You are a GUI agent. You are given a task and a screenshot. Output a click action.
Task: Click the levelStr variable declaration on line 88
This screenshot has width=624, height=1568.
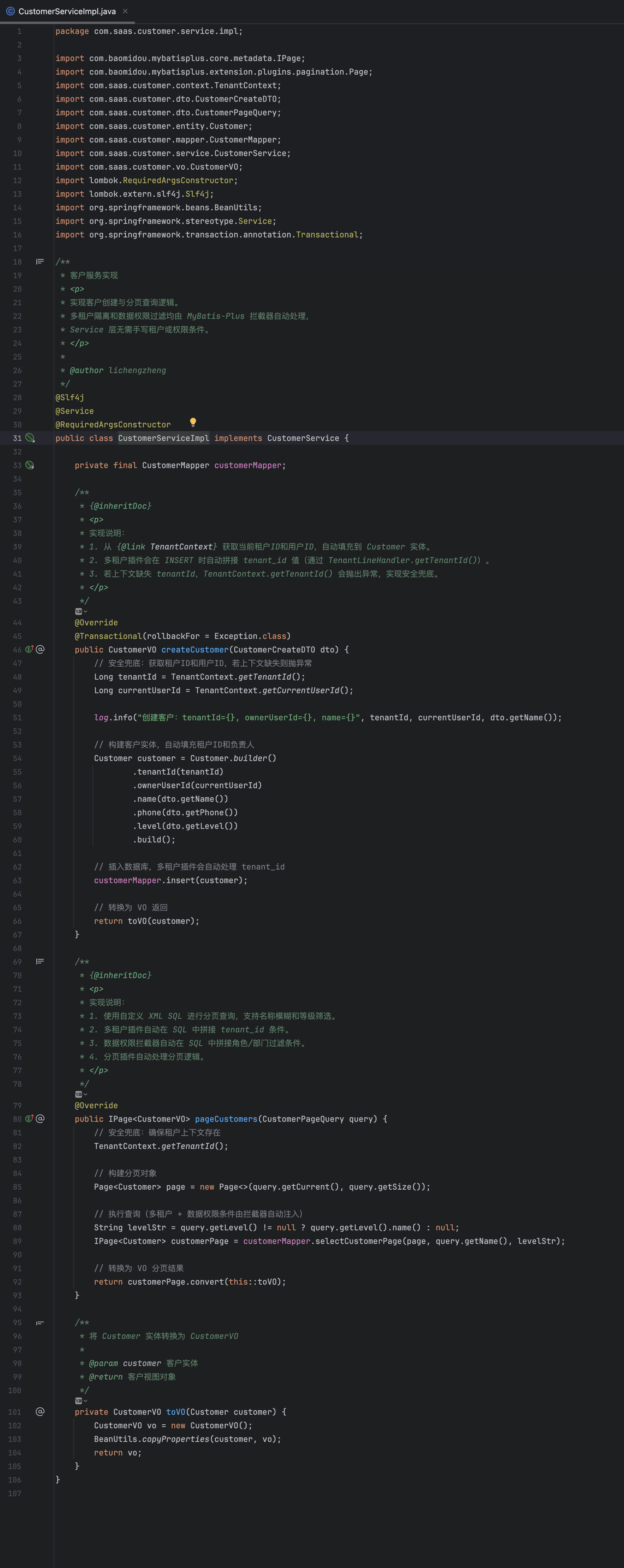click(147, 1228)
